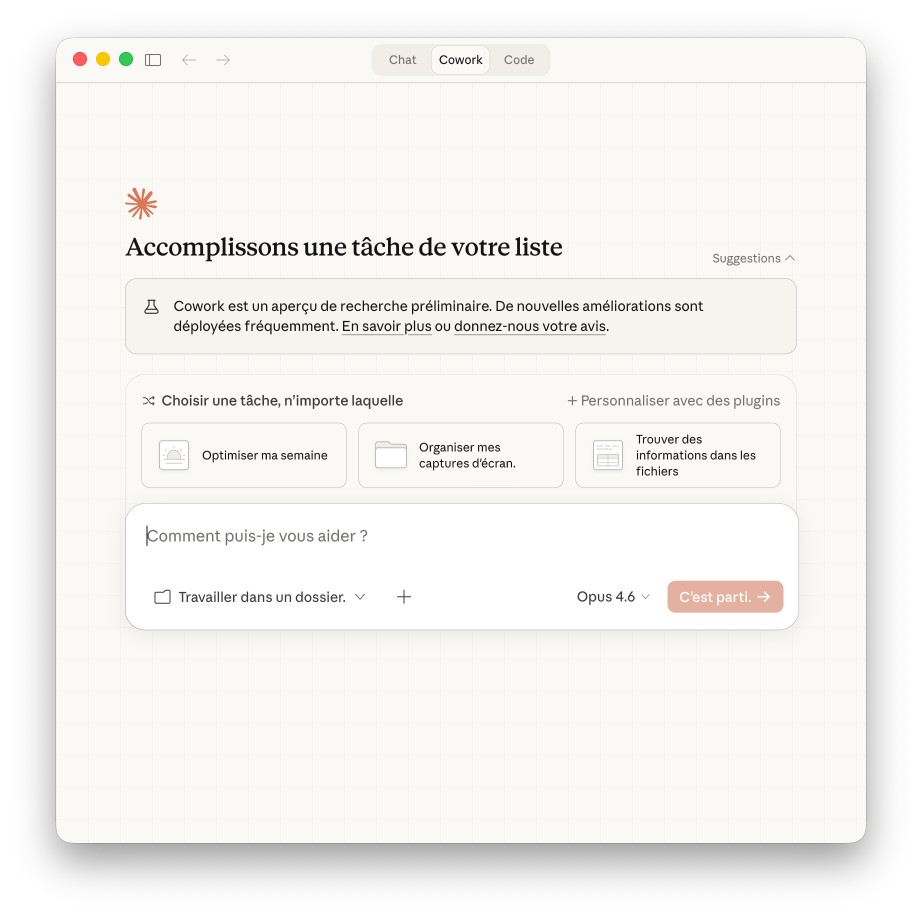Choose the Optimiser ma semaine task card

(244, 455)
